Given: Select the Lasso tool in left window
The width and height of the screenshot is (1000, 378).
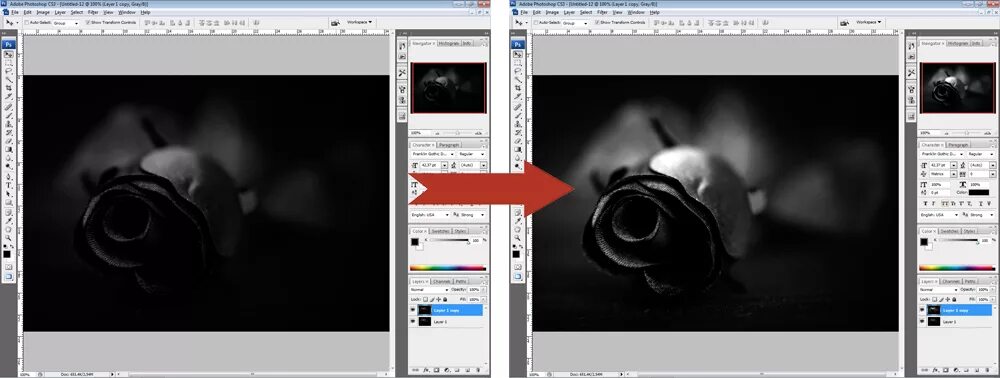Looking at the screenshot, I should click(8, 71).
